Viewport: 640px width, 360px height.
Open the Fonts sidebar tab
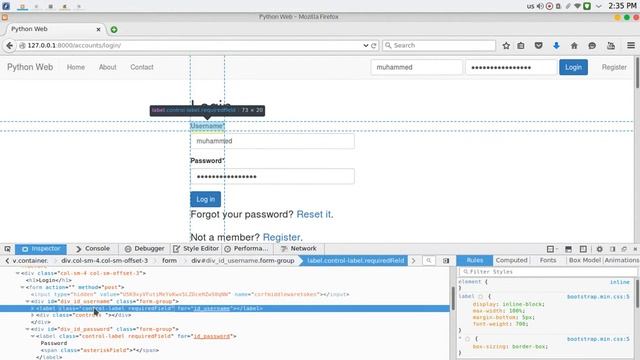(548, 260)
